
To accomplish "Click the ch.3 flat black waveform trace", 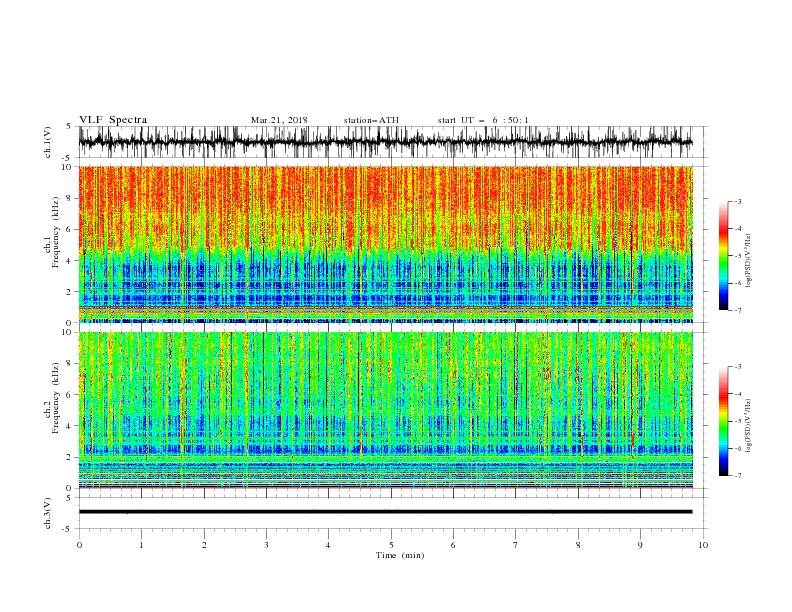I will [x=385, y=512].
